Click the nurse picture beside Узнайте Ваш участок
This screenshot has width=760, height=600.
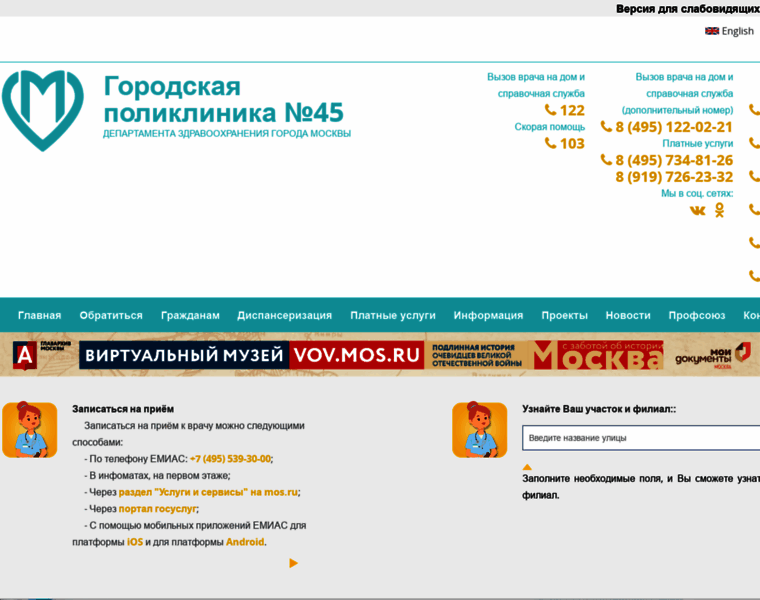[479, 429]
